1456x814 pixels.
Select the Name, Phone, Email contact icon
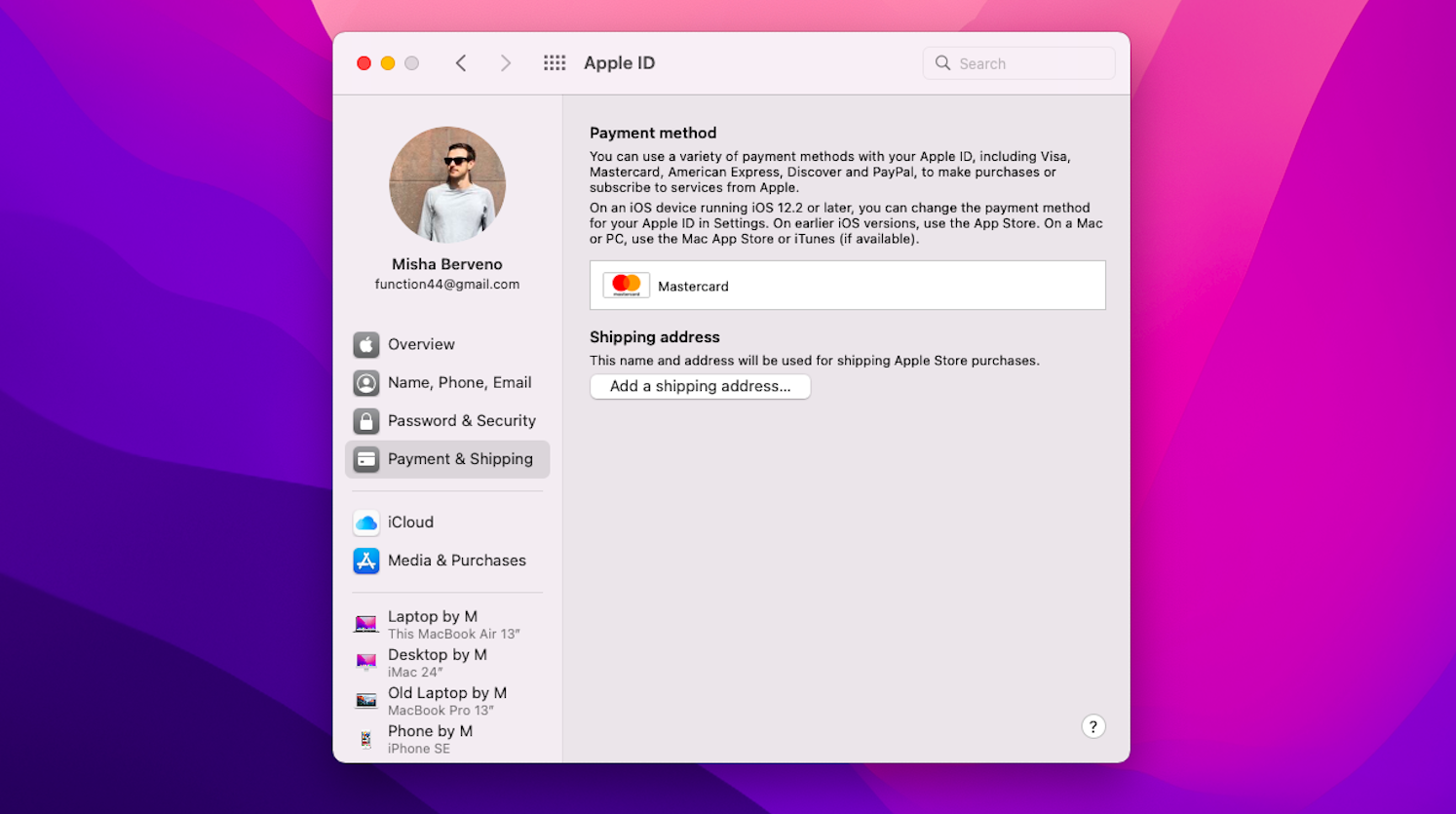pos(366,383)
